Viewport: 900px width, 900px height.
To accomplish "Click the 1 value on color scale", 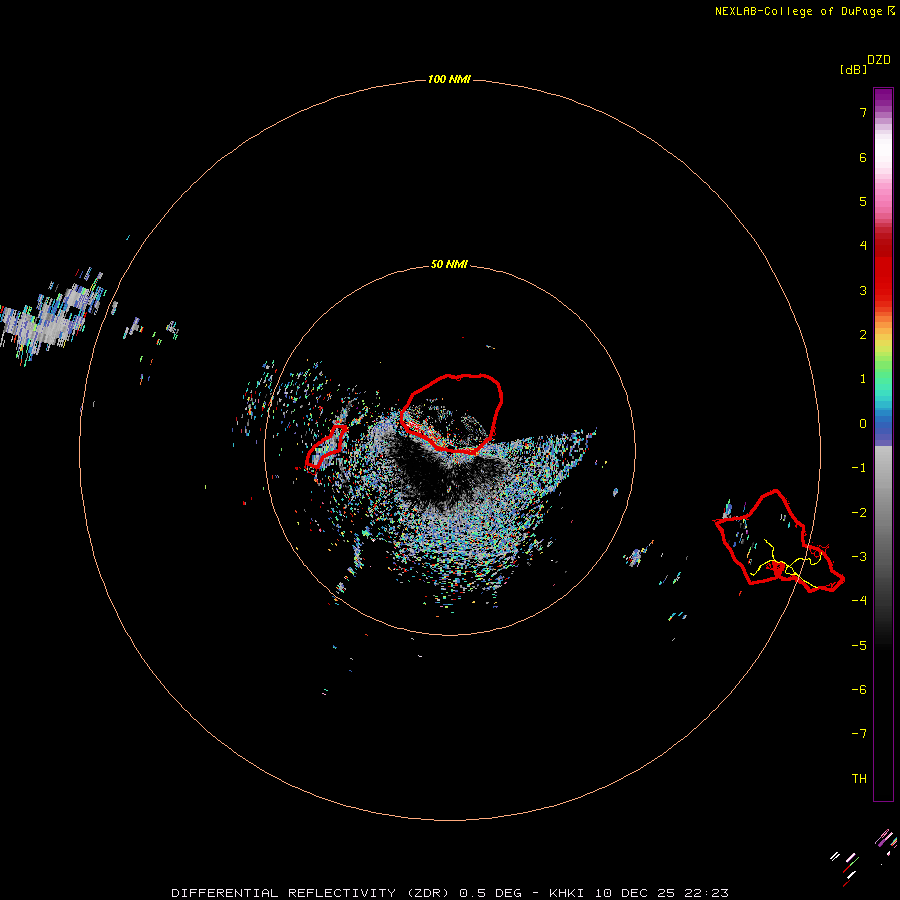I will [x=863, y=379].
